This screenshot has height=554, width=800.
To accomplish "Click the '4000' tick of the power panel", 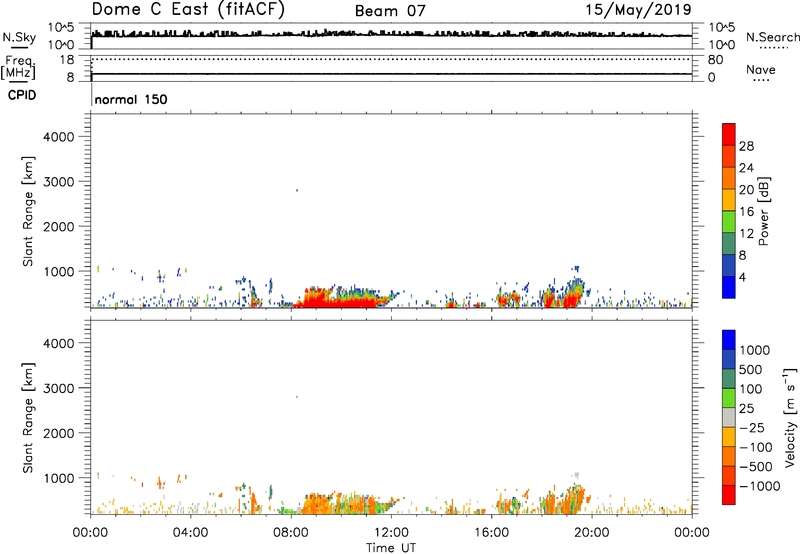I will pyautogui.click(x=58, y=137).
